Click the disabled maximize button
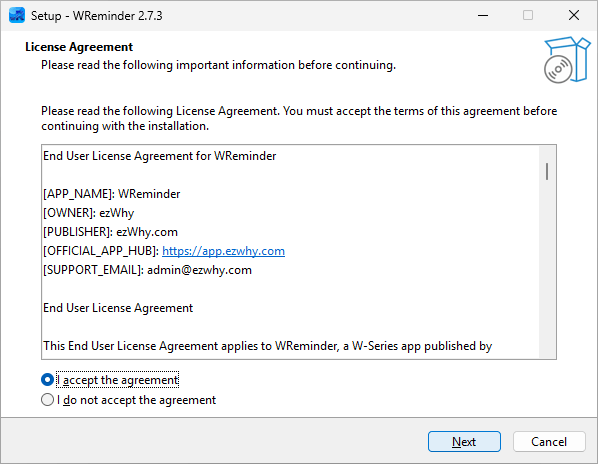This screenshot has height=464, width=598. coord(528,15)
